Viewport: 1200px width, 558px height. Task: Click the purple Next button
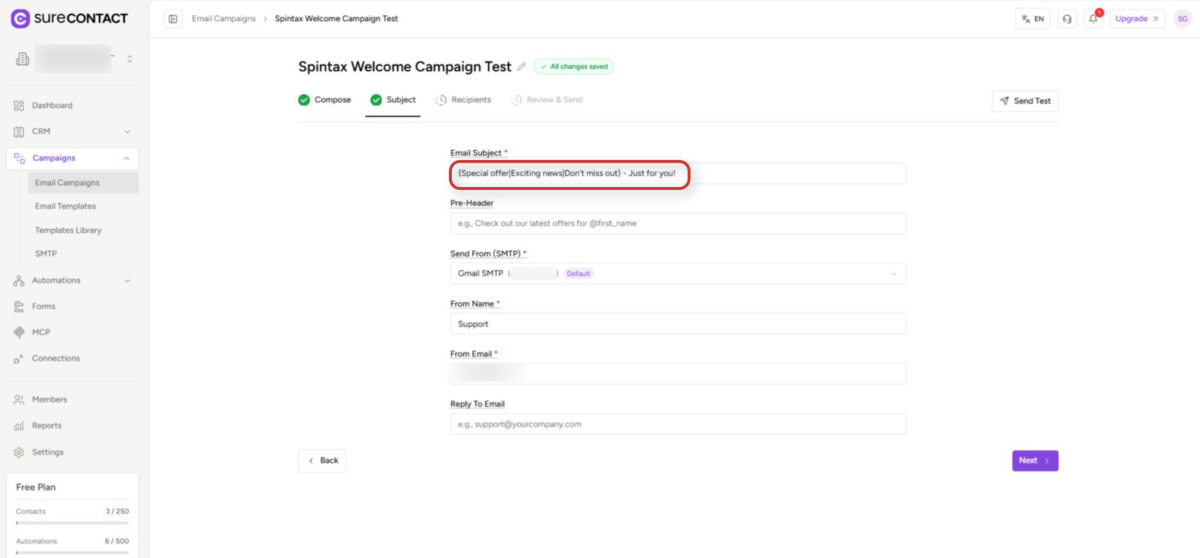tap(1035, 460)
